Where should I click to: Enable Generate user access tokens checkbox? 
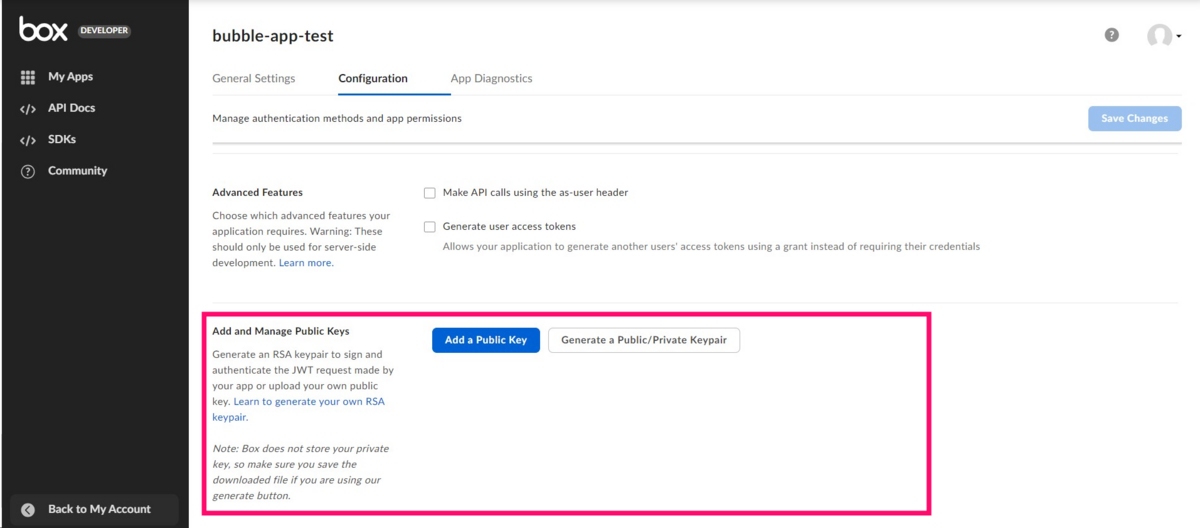pyautogui.click(x=430, y=227)
